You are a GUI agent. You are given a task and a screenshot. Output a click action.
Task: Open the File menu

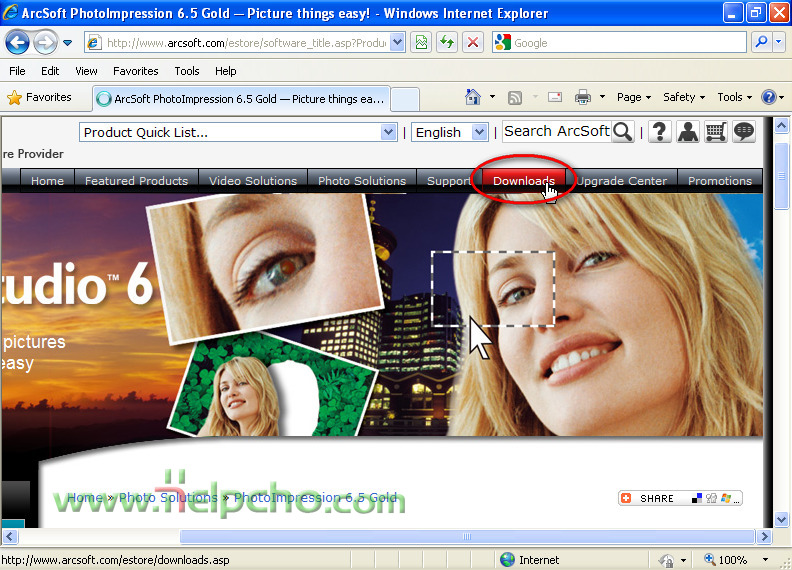coord(17,71)
